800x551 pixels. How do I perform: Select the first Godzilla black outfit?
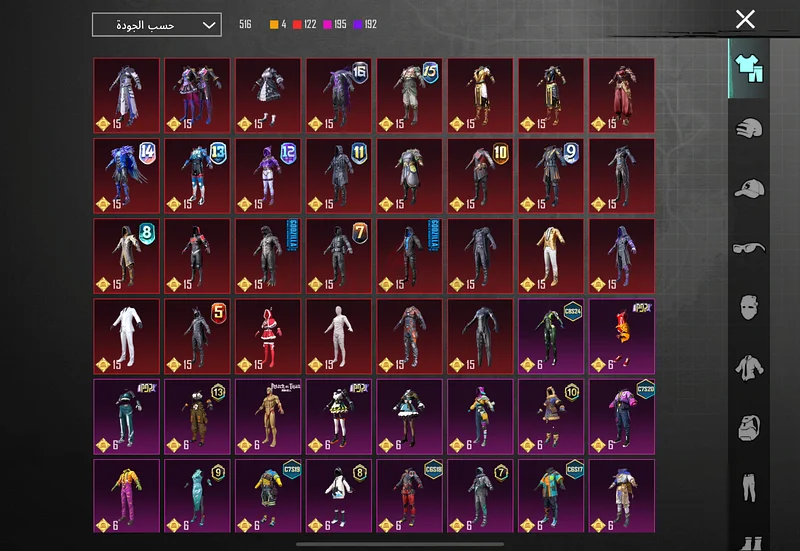click(x=268, y=256)
